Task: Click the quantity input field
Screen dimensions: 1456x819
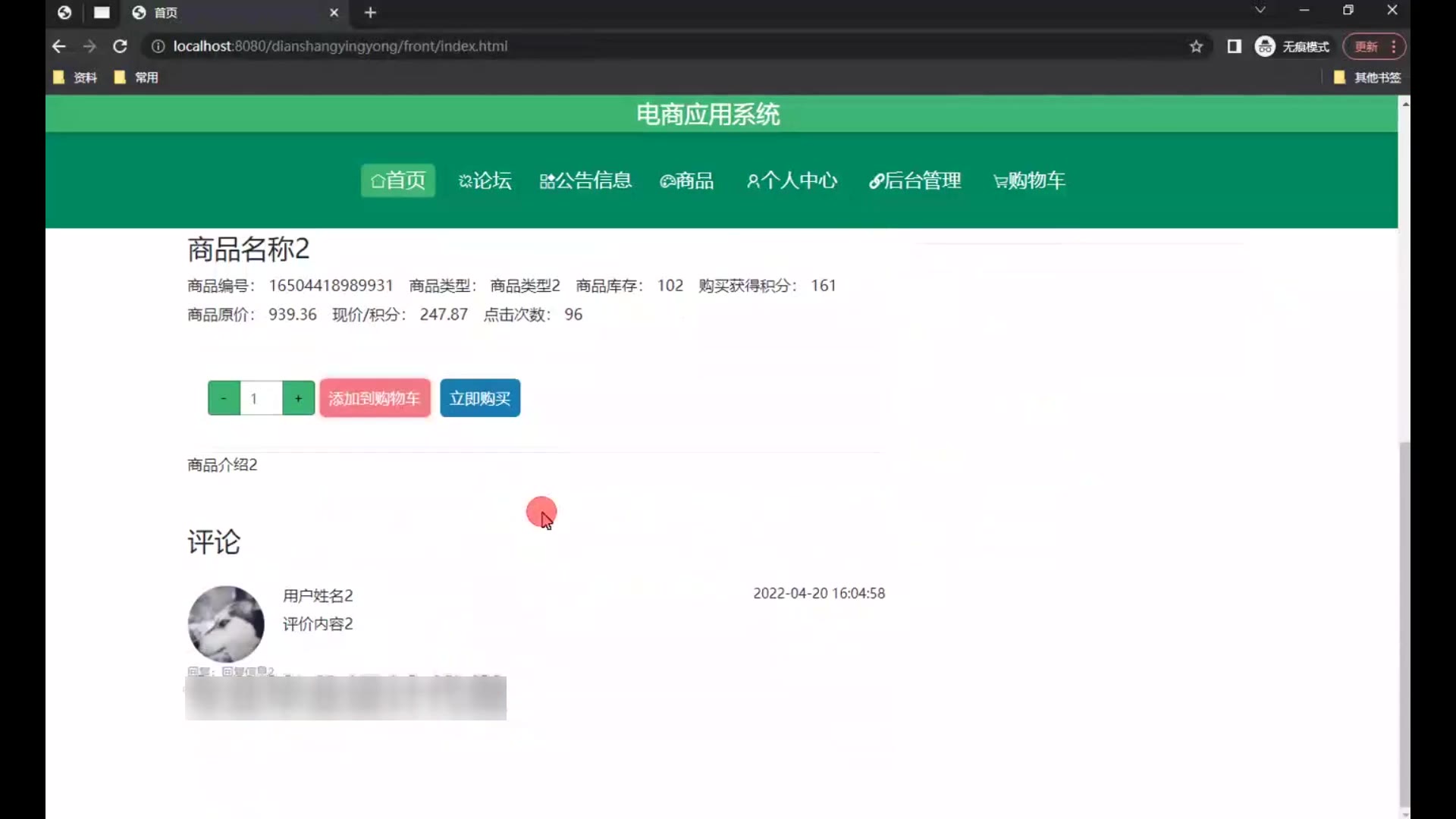Action: click(261, 398)
